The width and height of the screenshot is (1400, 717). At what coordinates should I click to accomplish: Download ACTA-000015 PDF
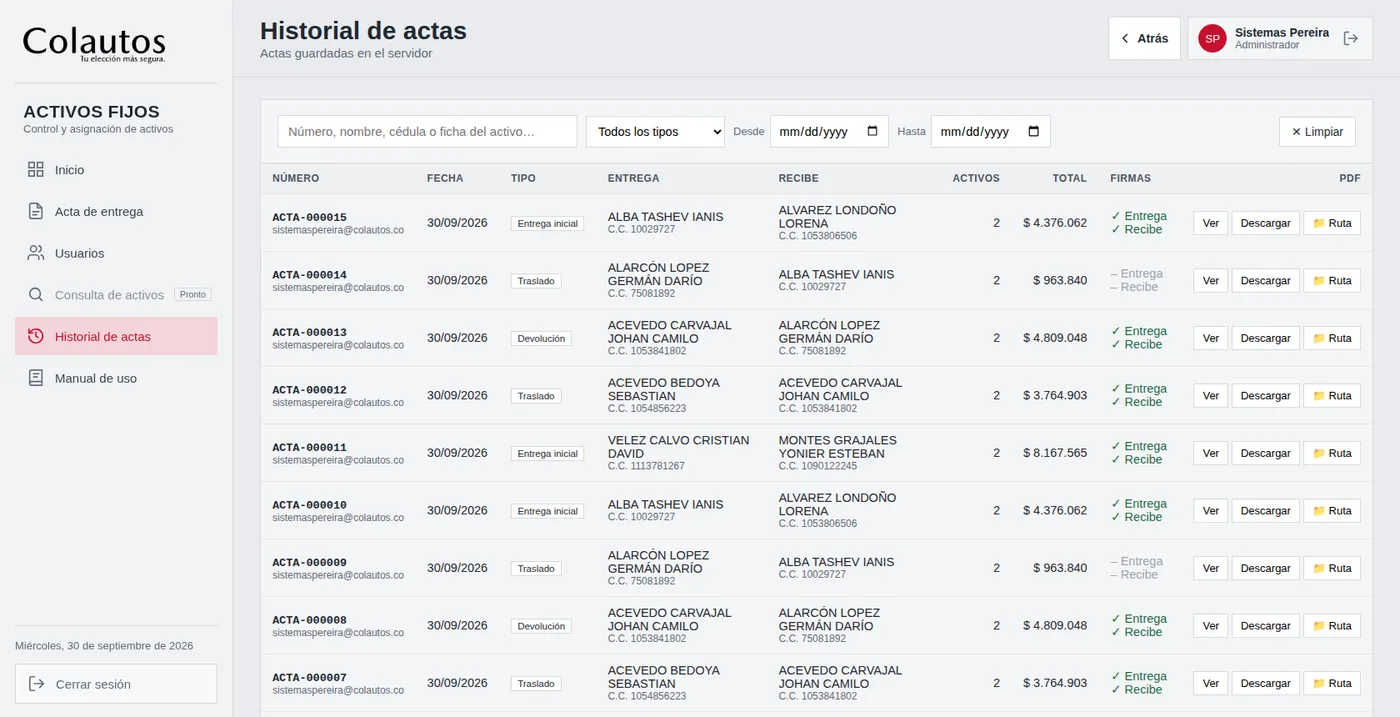(x=1265, y=223)
